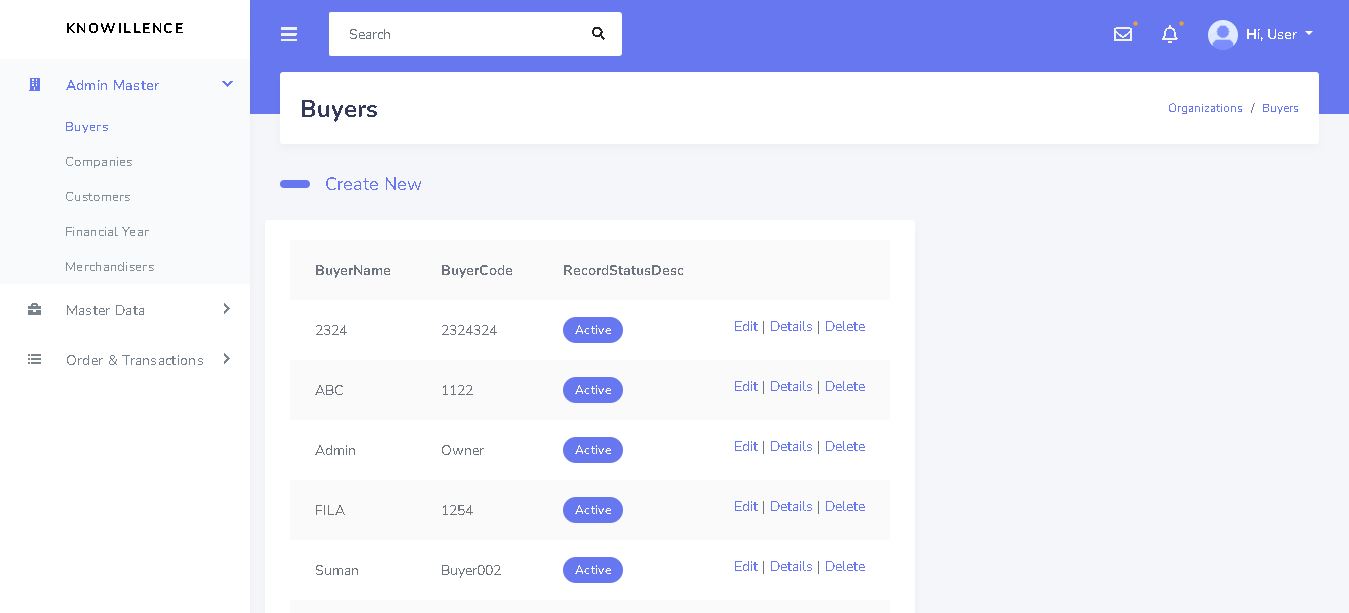View Details of the Admin buyer
Viewport: 1349px width, 613px height.
791,447
